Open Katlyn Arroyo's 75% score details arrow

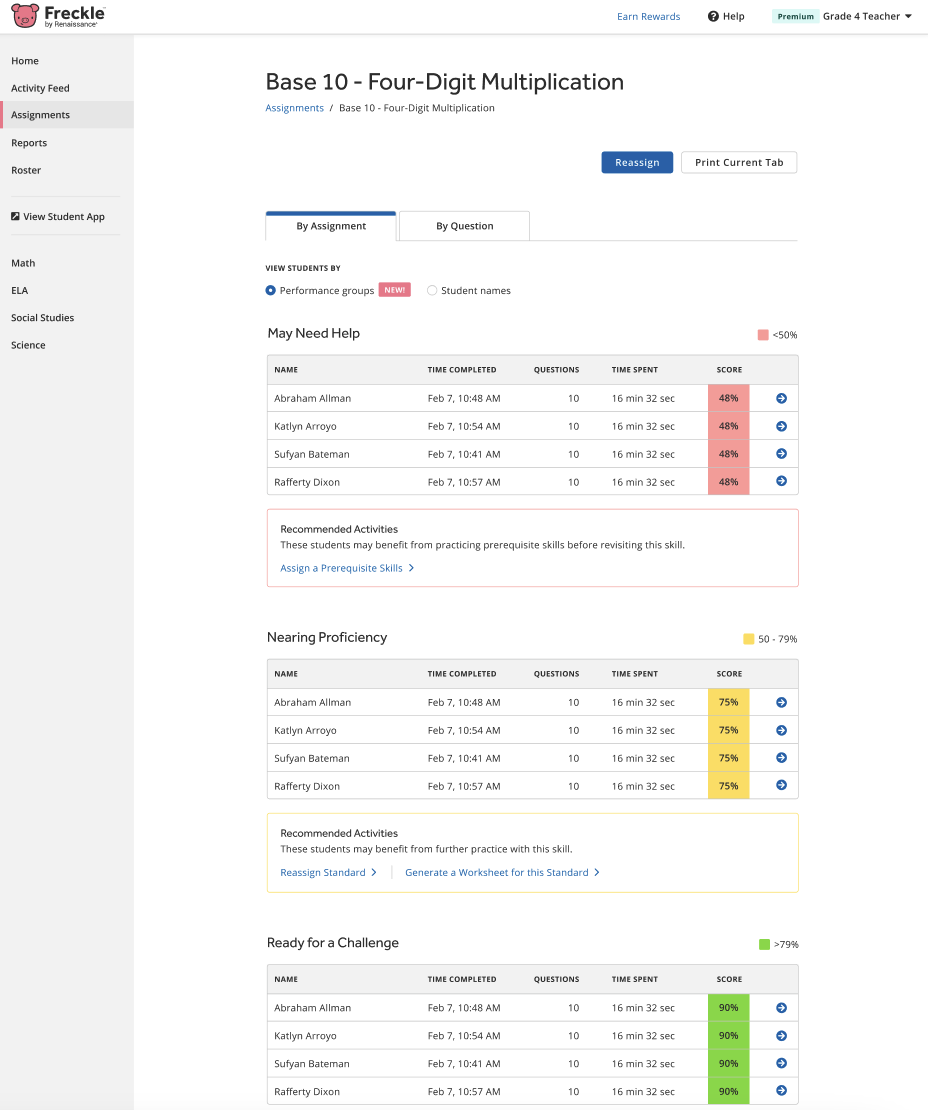[x=781, y=730]
